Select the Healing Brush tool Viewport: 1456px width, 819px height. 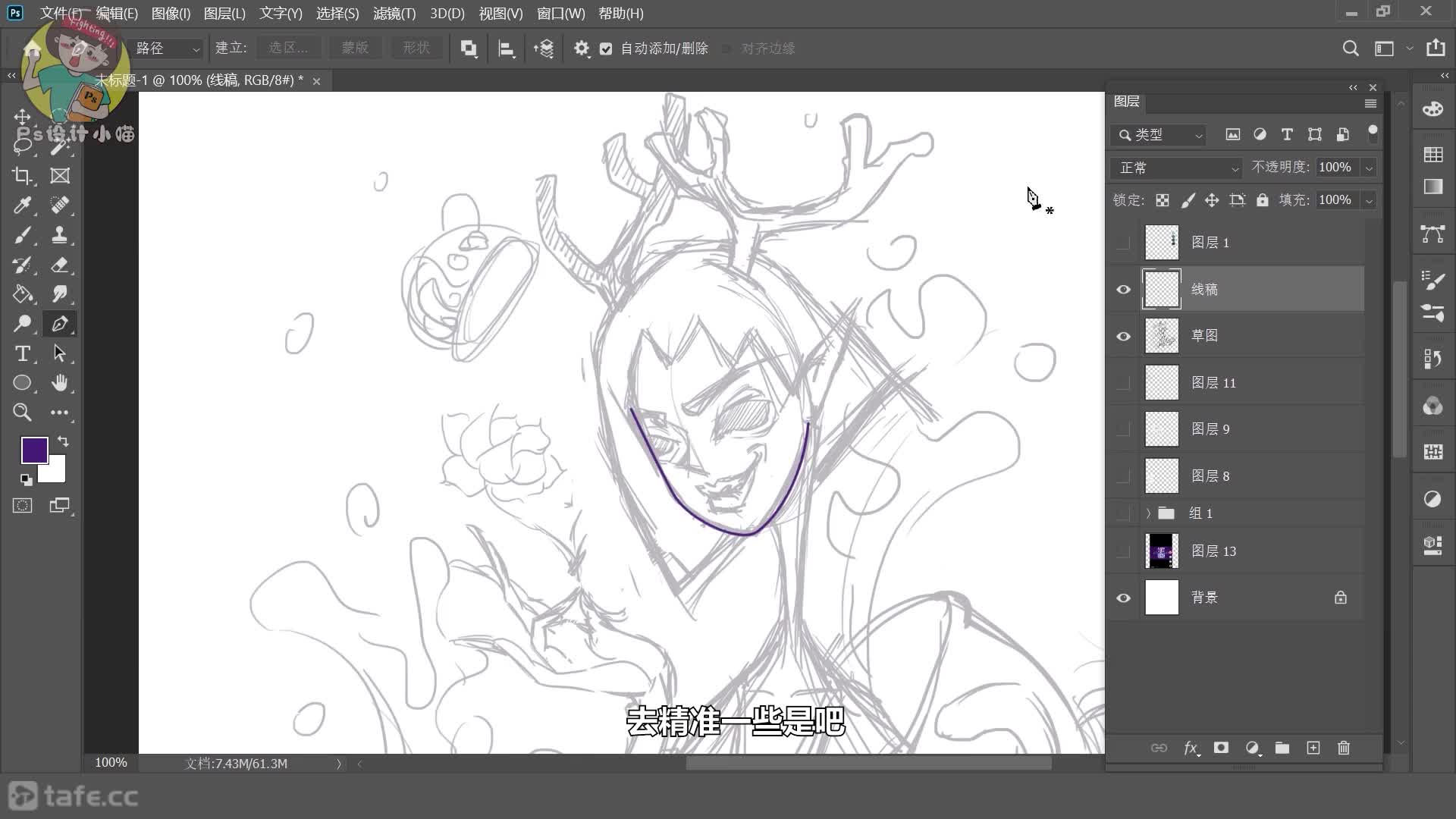coord(59,206)
